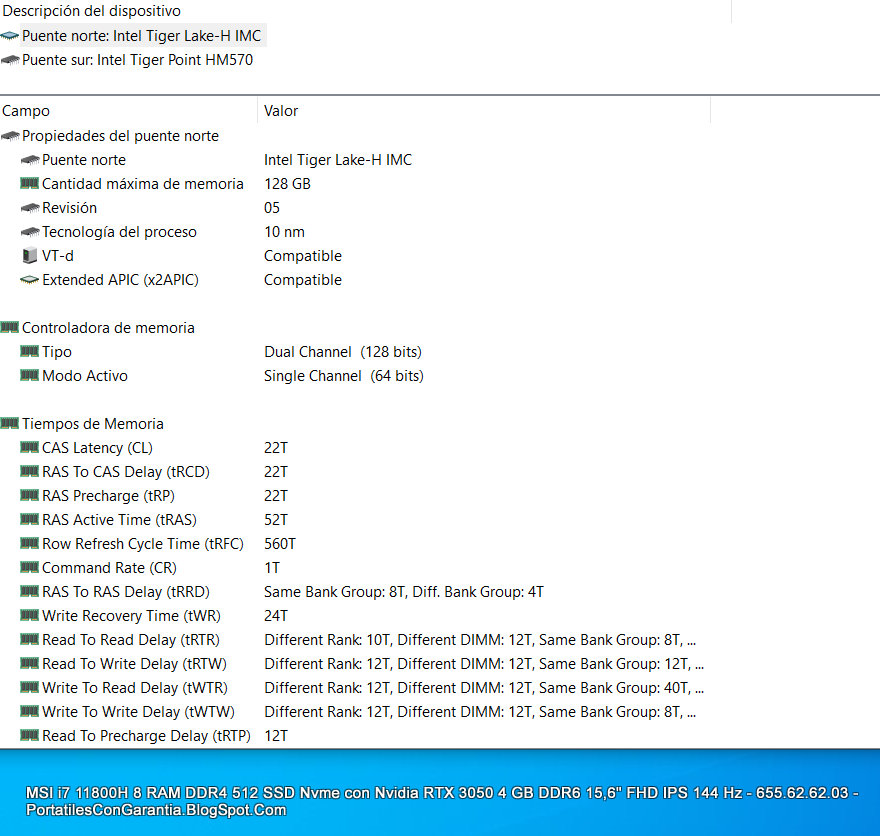
Task: Click the Modo Activo field label
Action: click(85, 376)
